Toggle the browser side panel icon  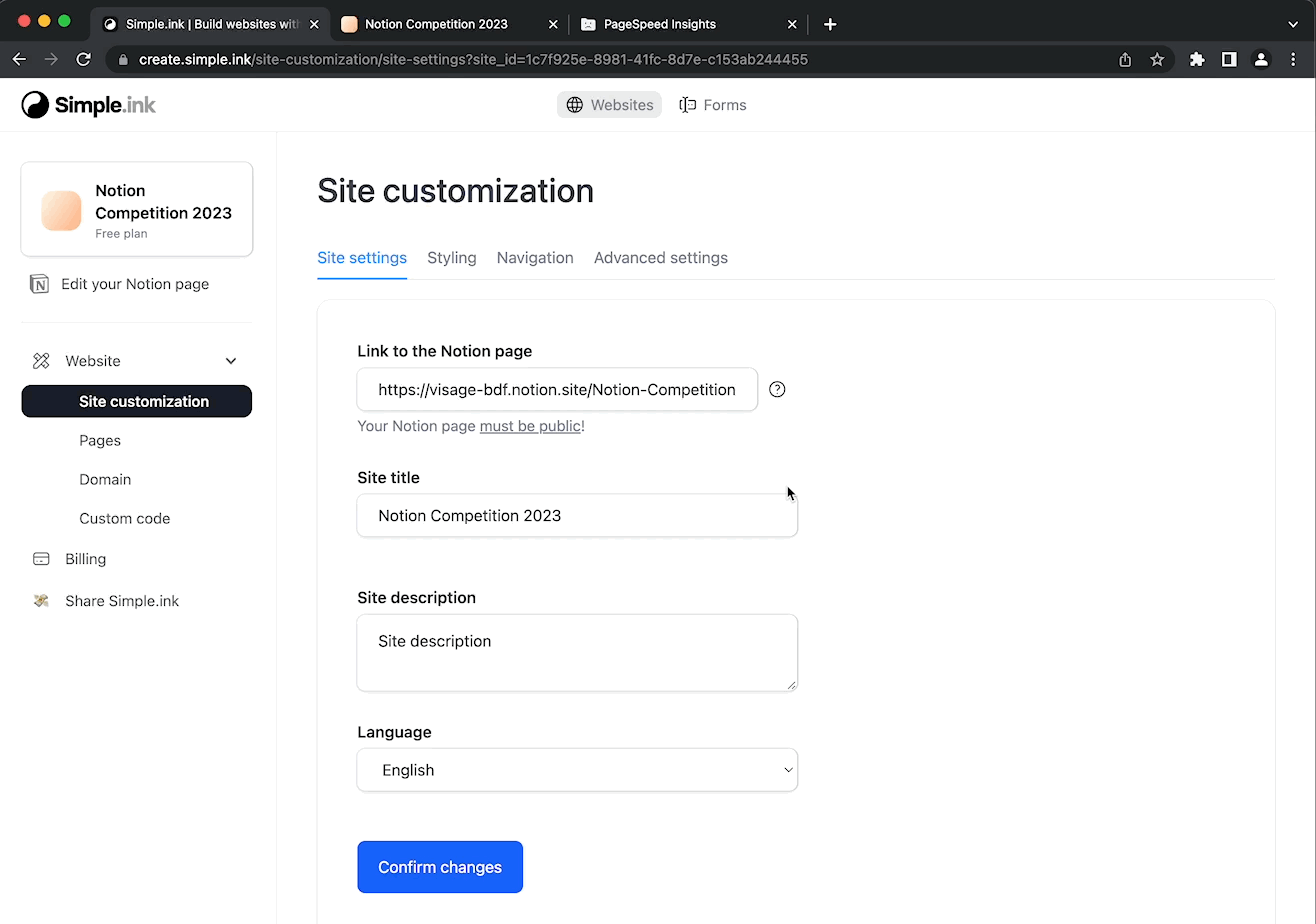(x=1229, y=59)
